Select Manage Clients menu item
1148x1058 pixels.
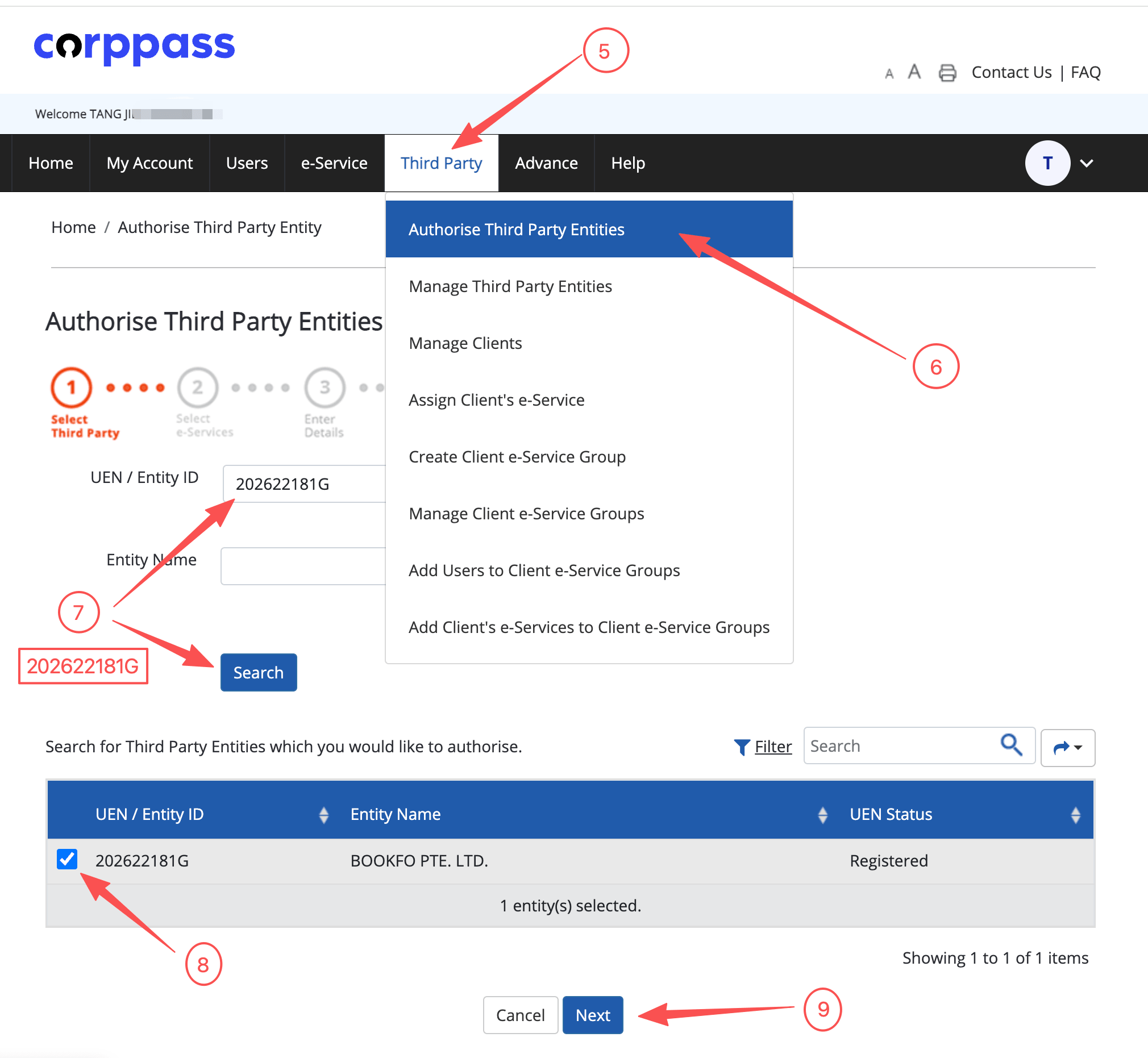[589, 343]
